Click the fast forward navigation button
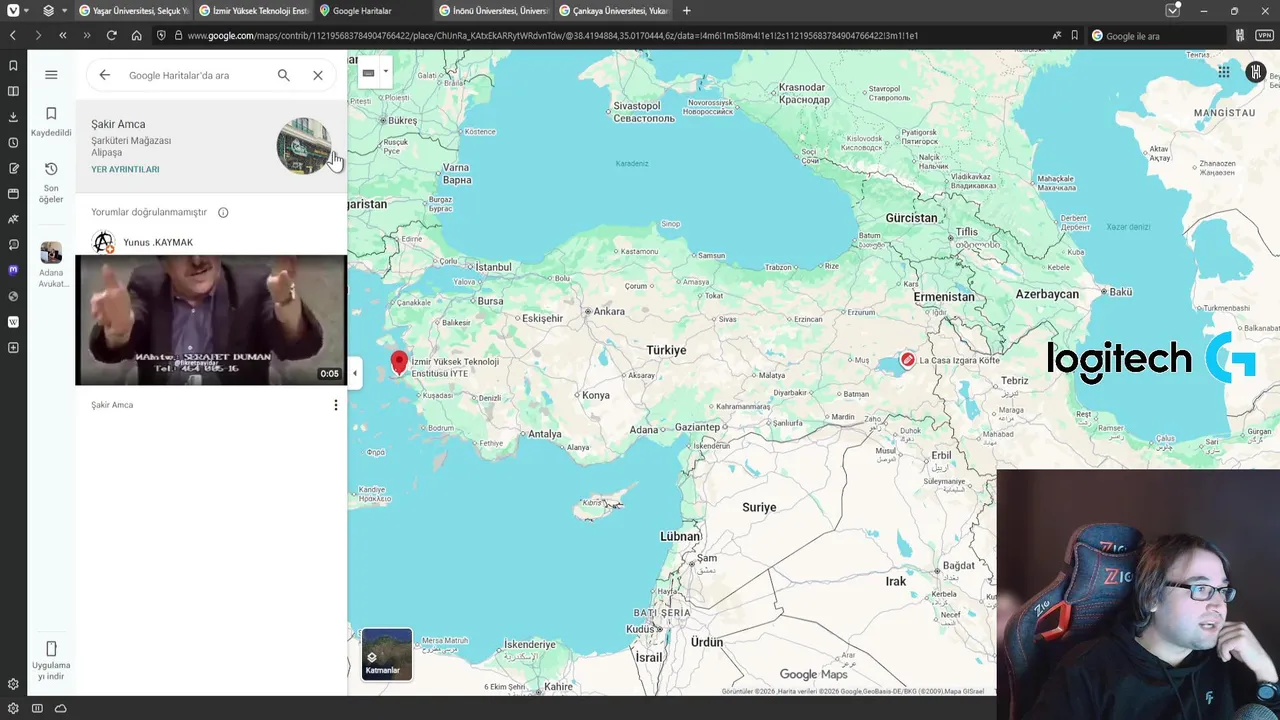This screenshot has width=1280, height=720. click(86, 35)
